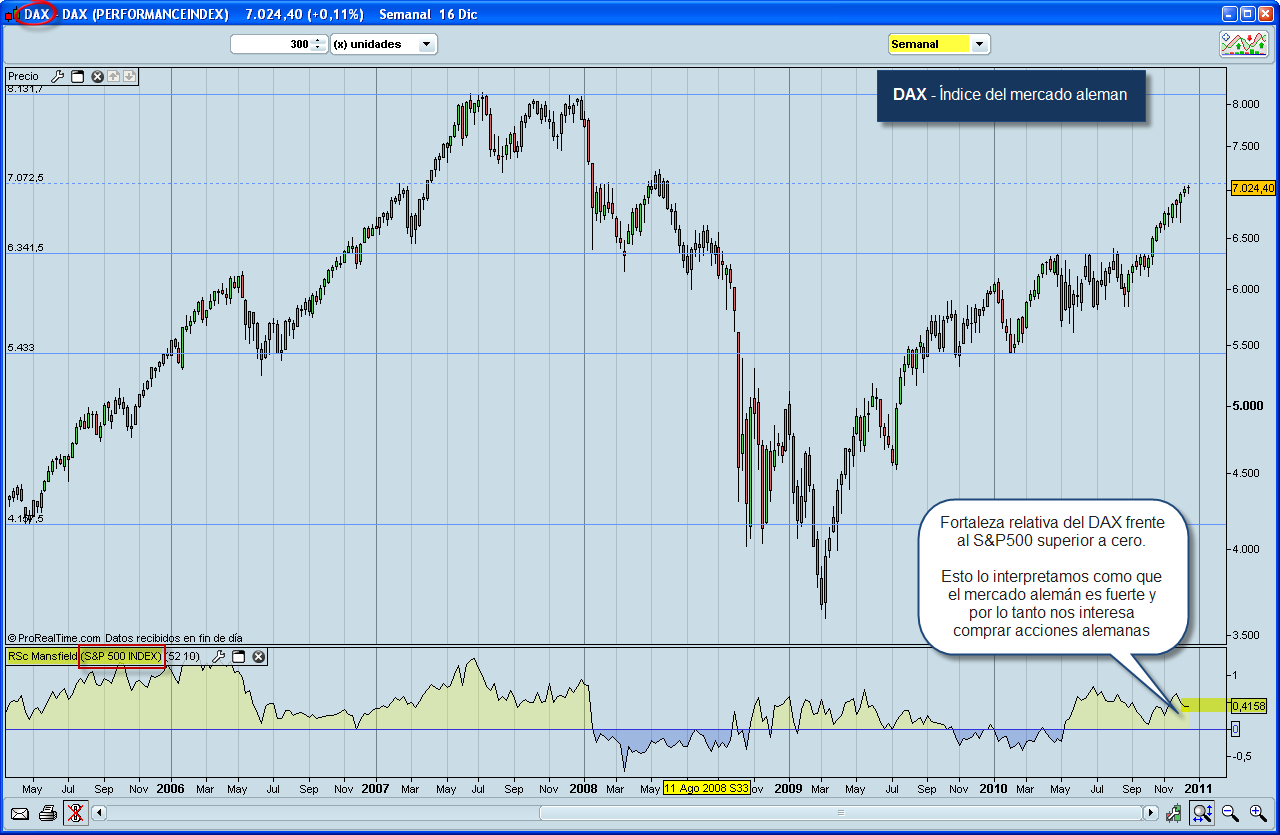Click the 300 units input field
1280x835 pixels.
click(x=272, y=44)
